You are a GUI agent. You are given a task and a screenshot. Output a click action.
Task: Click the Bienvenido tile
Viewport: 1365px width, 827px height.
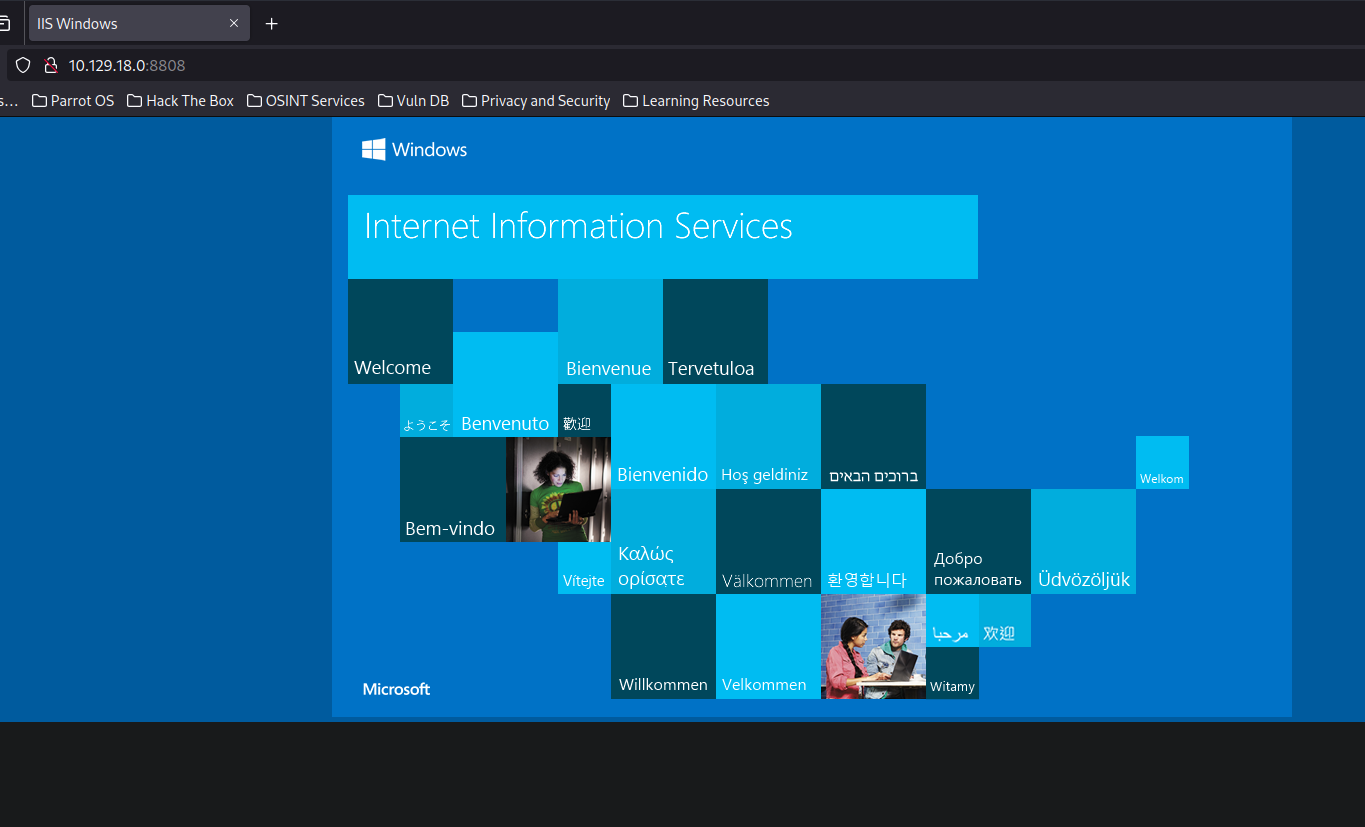pyautogui.click(x=663, y=437)
